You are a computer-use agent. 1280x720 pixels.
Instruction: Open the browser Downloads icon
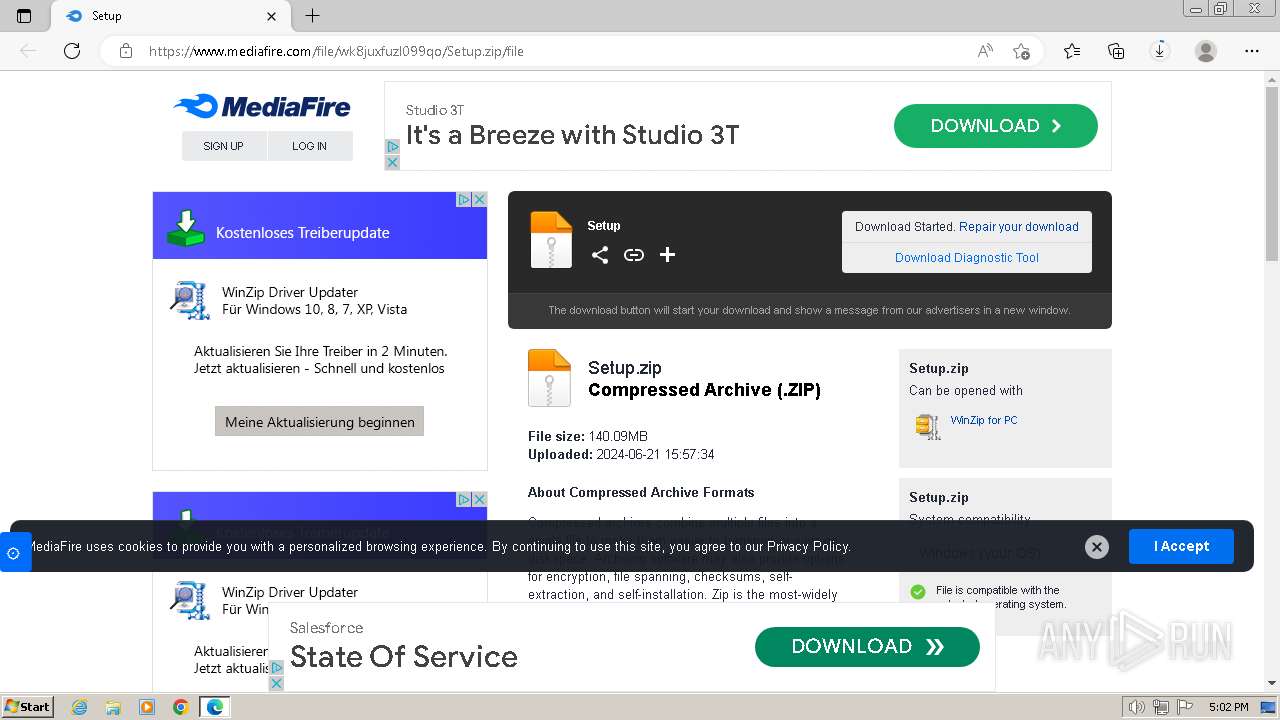(1160, 51)
